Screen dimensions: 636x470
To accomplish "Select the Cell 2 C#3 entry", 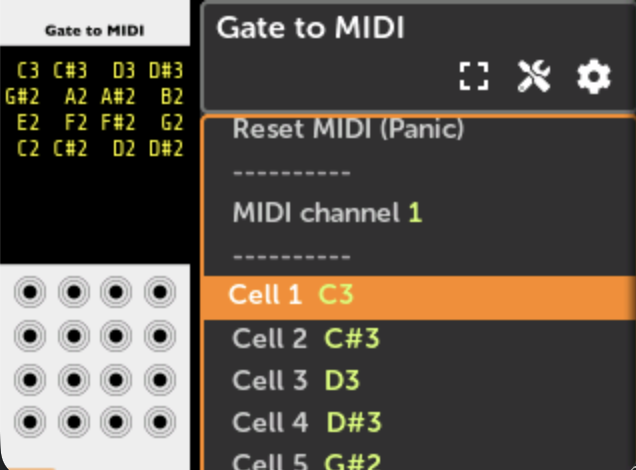I will click(419, 338).
